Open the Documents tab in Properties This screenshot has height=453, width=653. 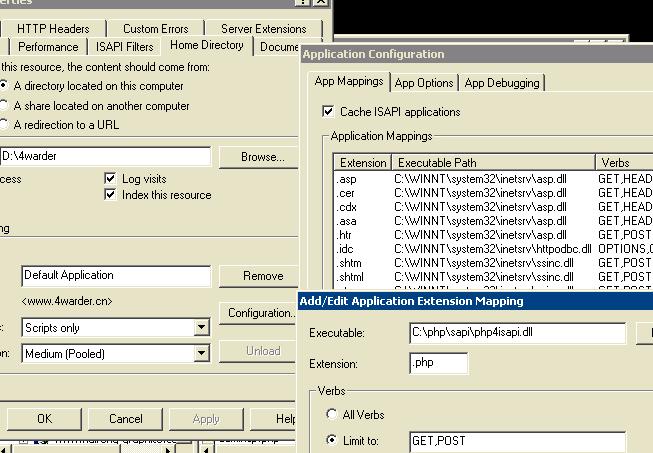click(x=278, y=47)
